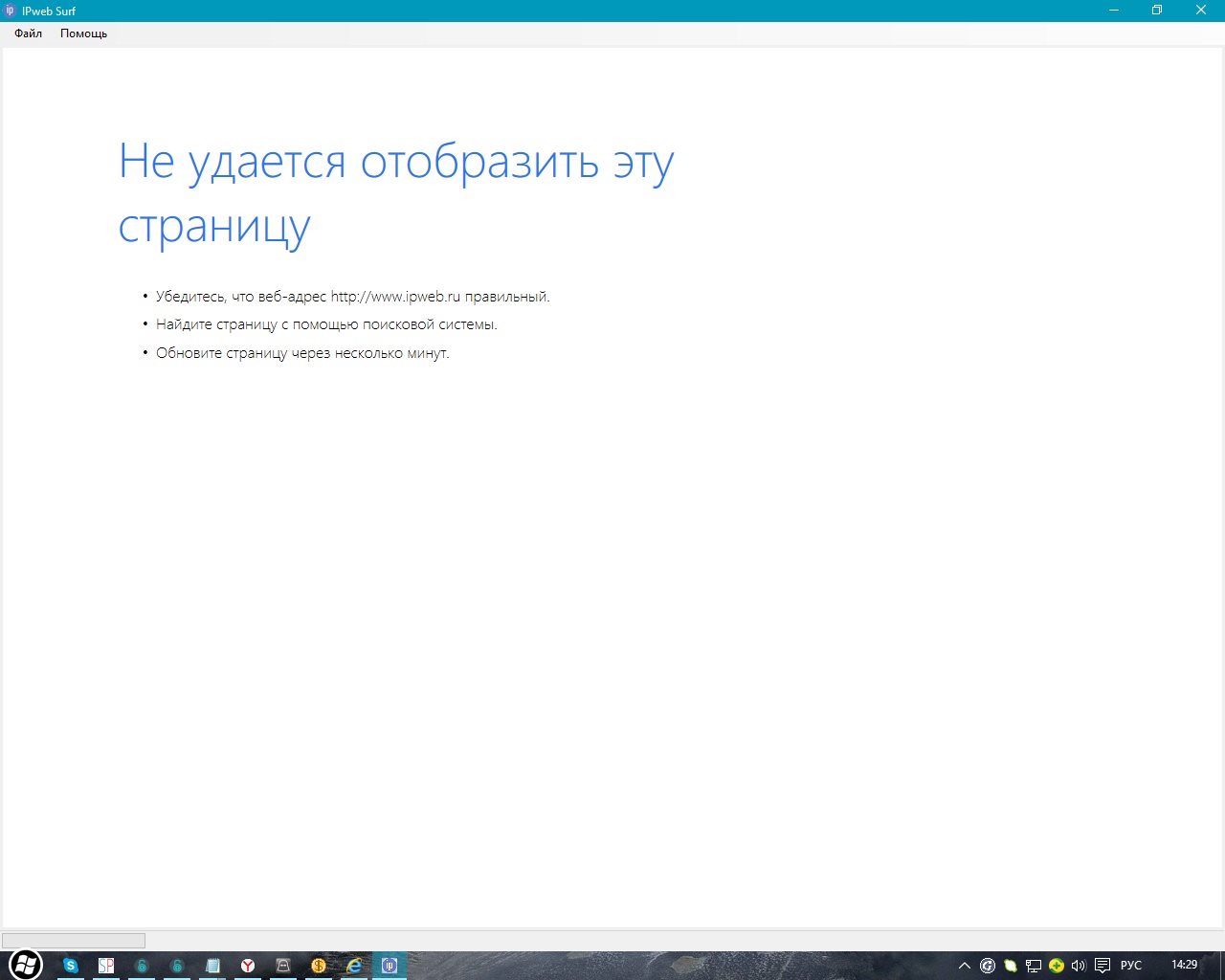Open Internet Explorer from the taskbar
Screen dimensions: 1225x980
point(354,966)
